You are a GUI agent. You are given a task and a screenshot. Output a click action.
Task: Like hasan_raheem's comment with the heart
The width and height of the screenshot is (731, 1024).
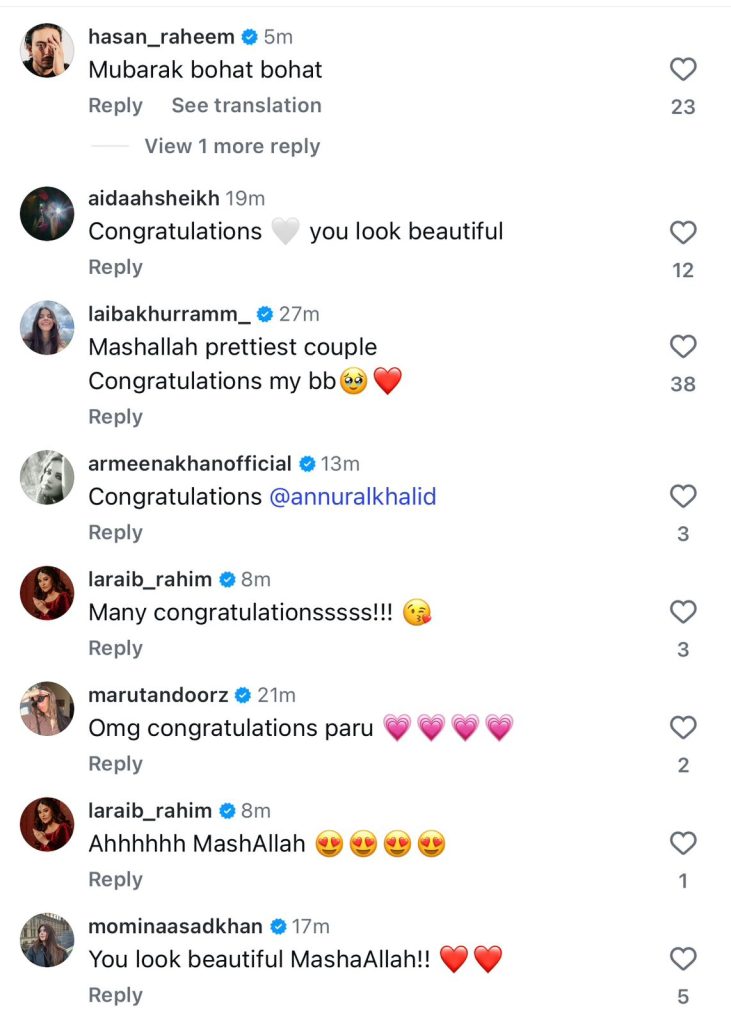coord(682,70)
